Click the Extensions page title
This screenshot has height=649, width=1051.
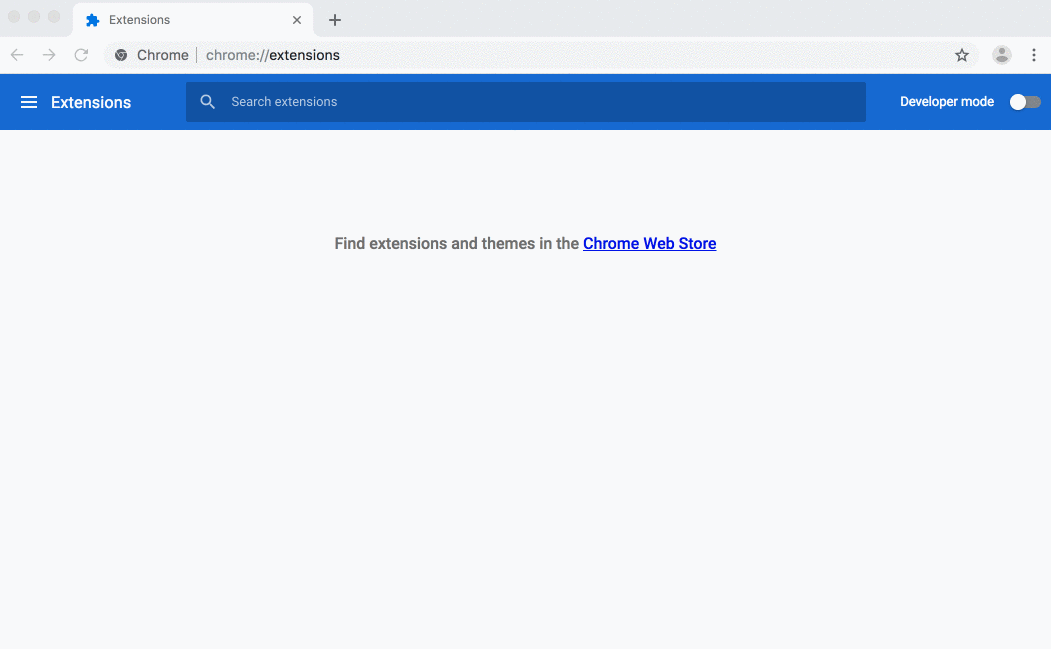point(91,103)
